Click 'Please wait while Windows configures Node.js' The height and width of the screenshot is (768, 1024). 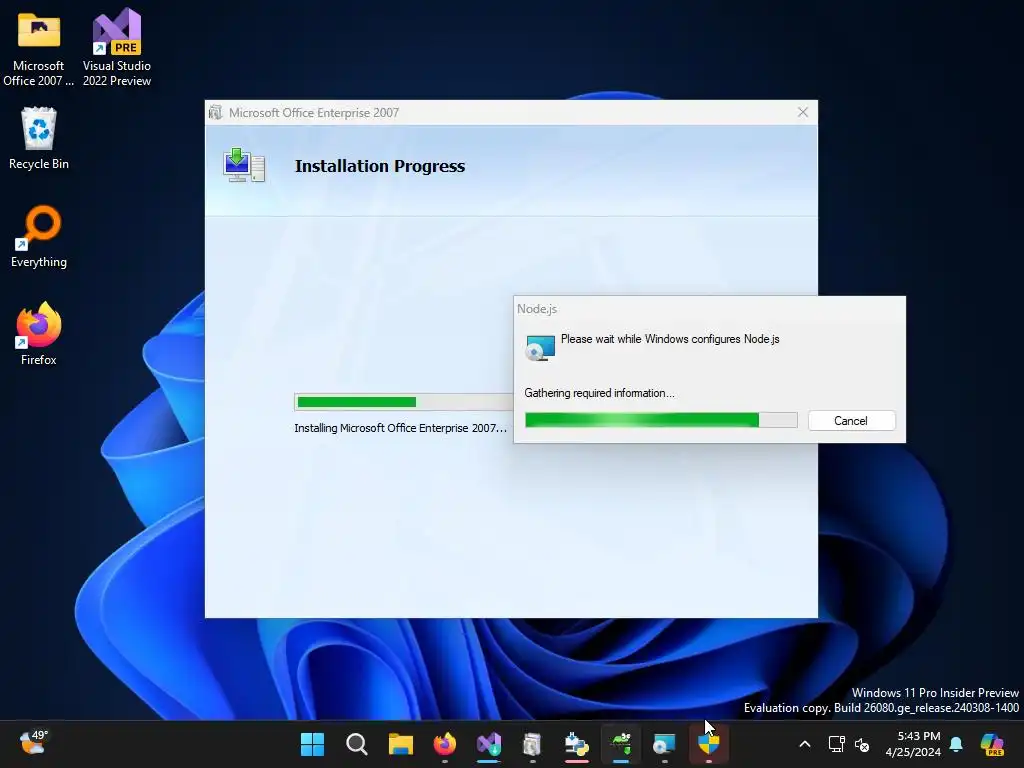tap(670, 339)
